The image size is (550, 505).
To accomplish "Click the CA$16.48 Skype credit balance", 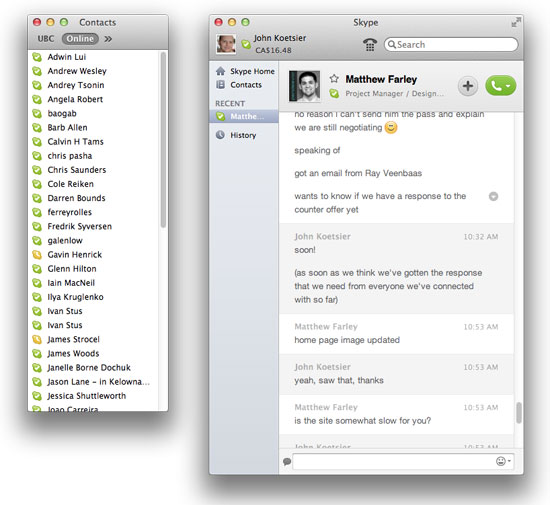I will (273, 50).
